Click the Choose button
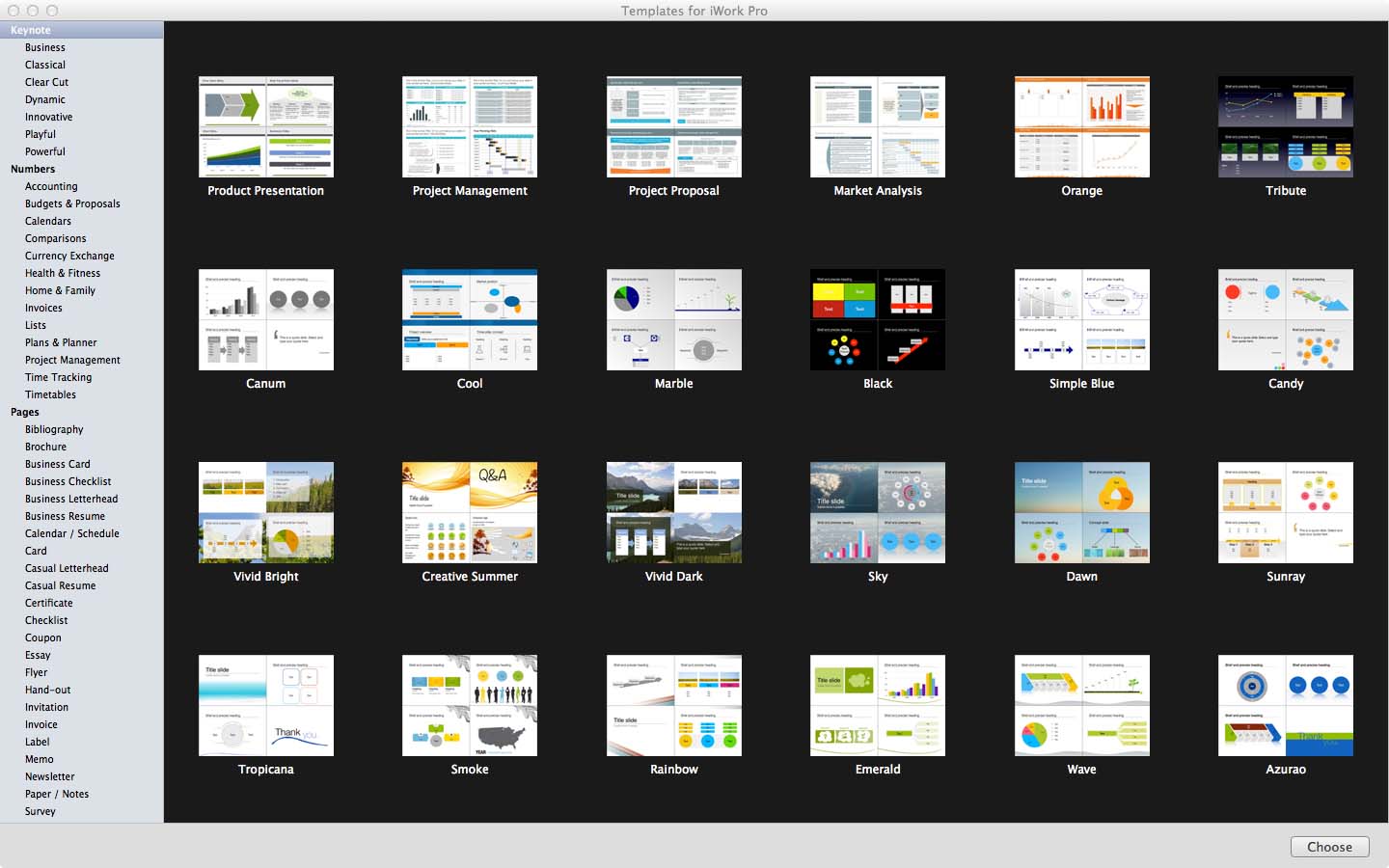This screenshot has width=1389, height=868. pos(1329,847)
